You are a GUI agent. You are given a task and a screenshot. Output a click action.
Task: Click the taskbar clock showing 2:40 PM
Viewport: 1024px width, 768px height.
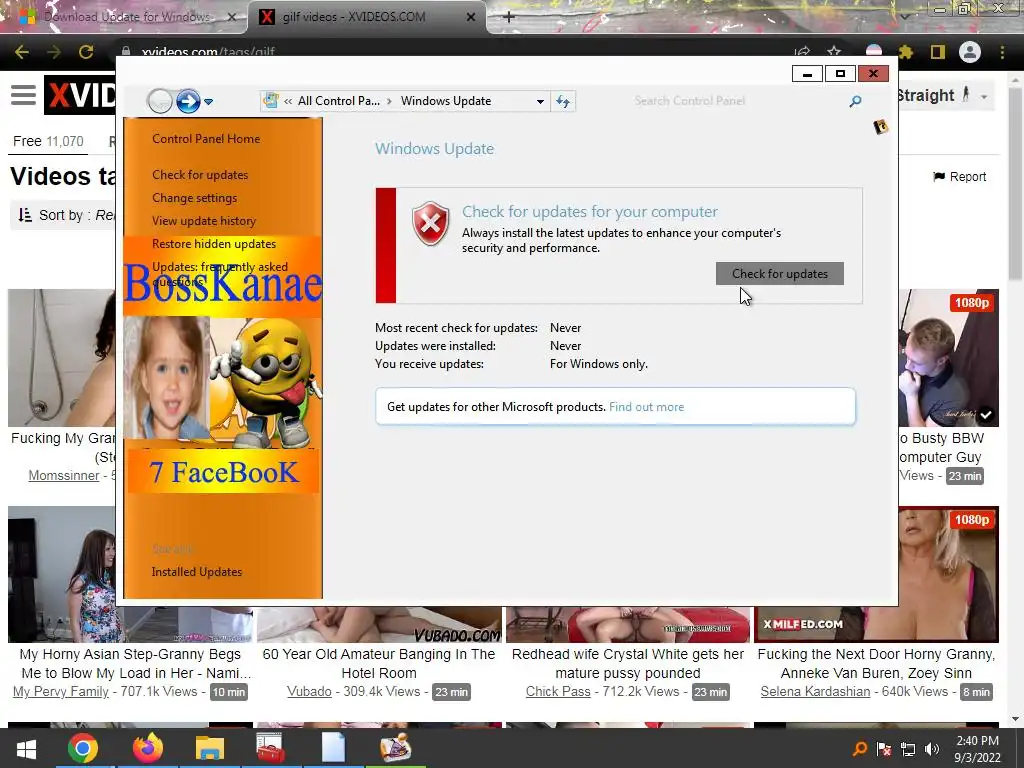click(x=977, y=749)
